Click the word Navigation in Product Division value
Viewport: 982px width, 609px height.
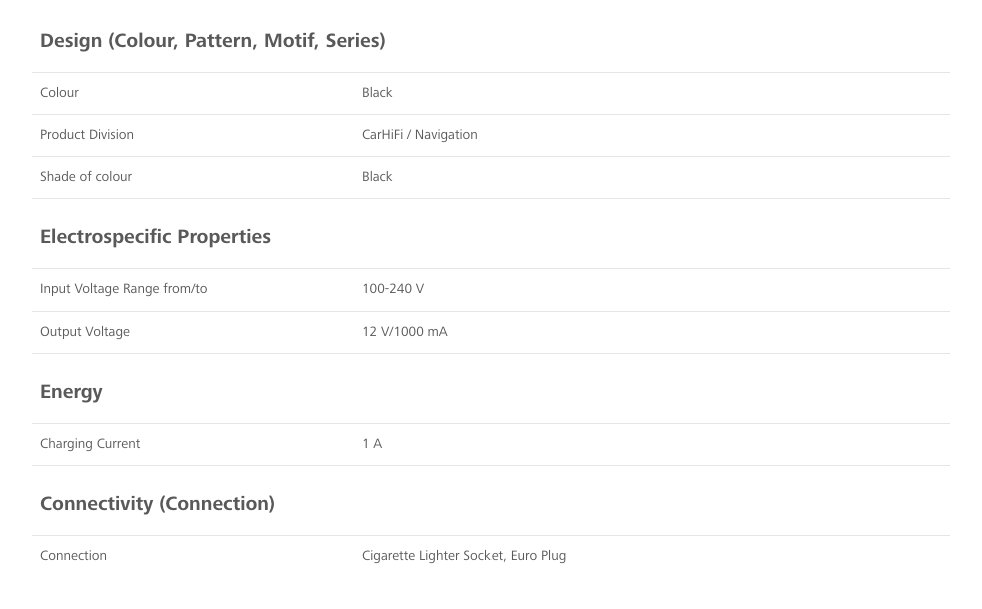[x=446, y=135]
